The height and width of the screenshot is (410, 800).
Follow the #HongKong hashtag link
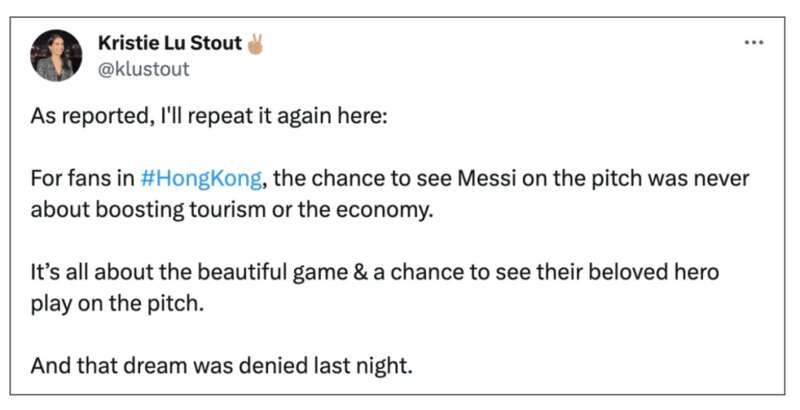pos(201,179)
